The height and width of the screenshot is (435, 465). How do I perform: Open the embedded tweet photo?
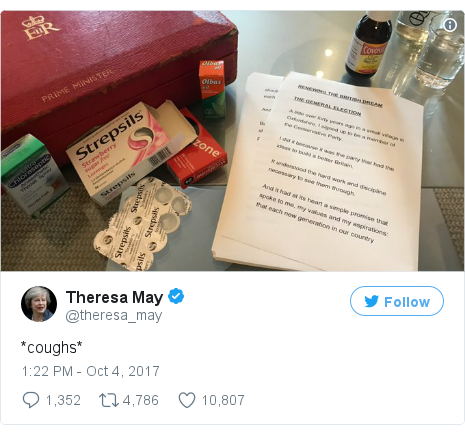(x=232, y=141)
